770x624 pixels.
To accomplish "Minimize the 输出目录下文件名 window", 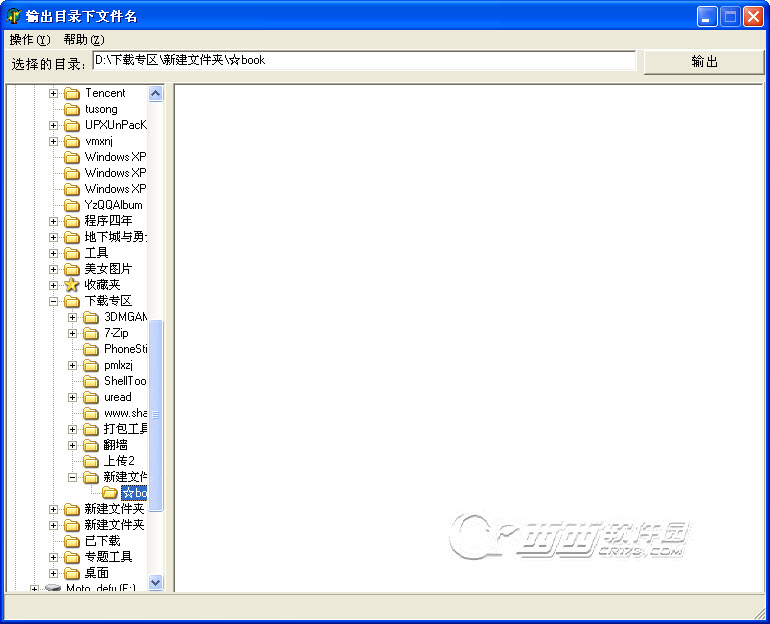I will coord(707,17).
